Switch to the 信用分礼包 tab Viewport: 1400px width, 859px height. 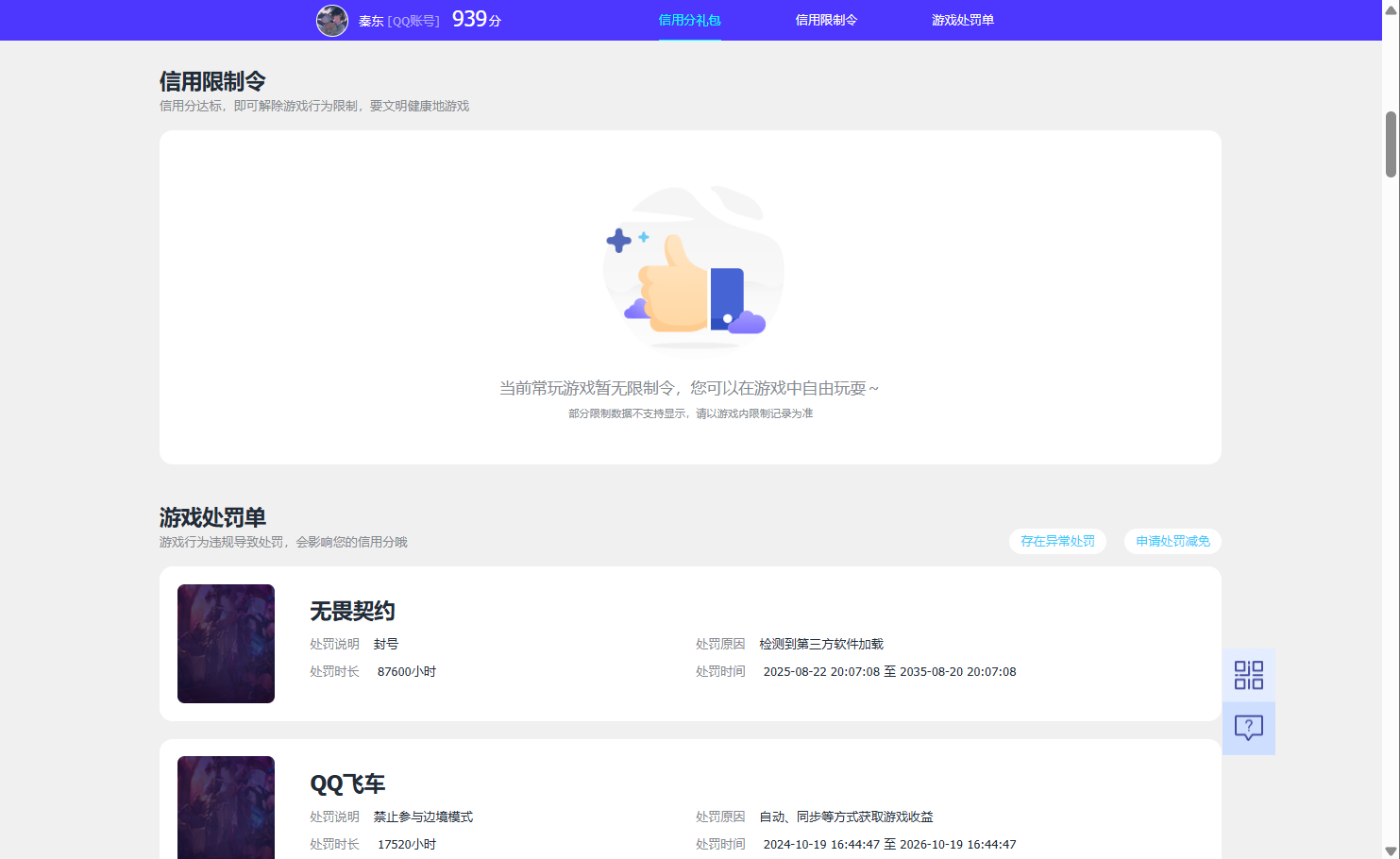point(689,20)
